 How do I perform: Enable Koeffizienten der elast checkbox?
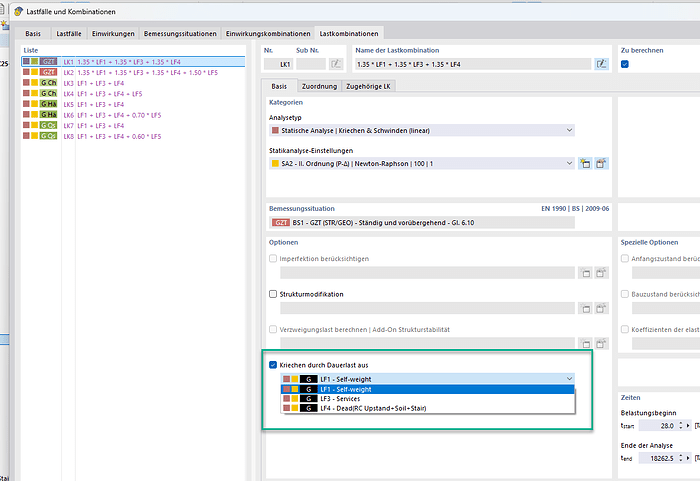(625, 329)
